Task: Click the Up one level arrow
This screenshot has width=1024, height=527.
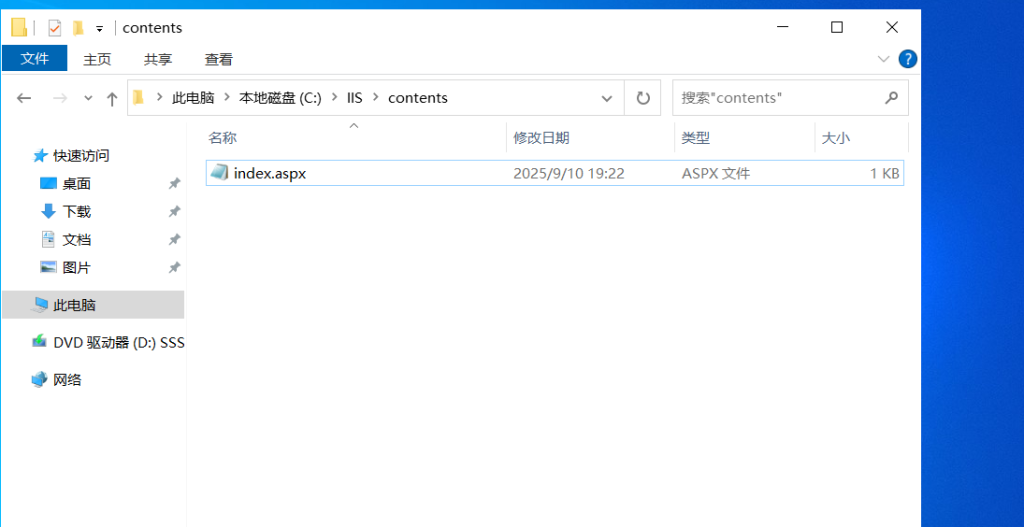Action: coord(112,98)
